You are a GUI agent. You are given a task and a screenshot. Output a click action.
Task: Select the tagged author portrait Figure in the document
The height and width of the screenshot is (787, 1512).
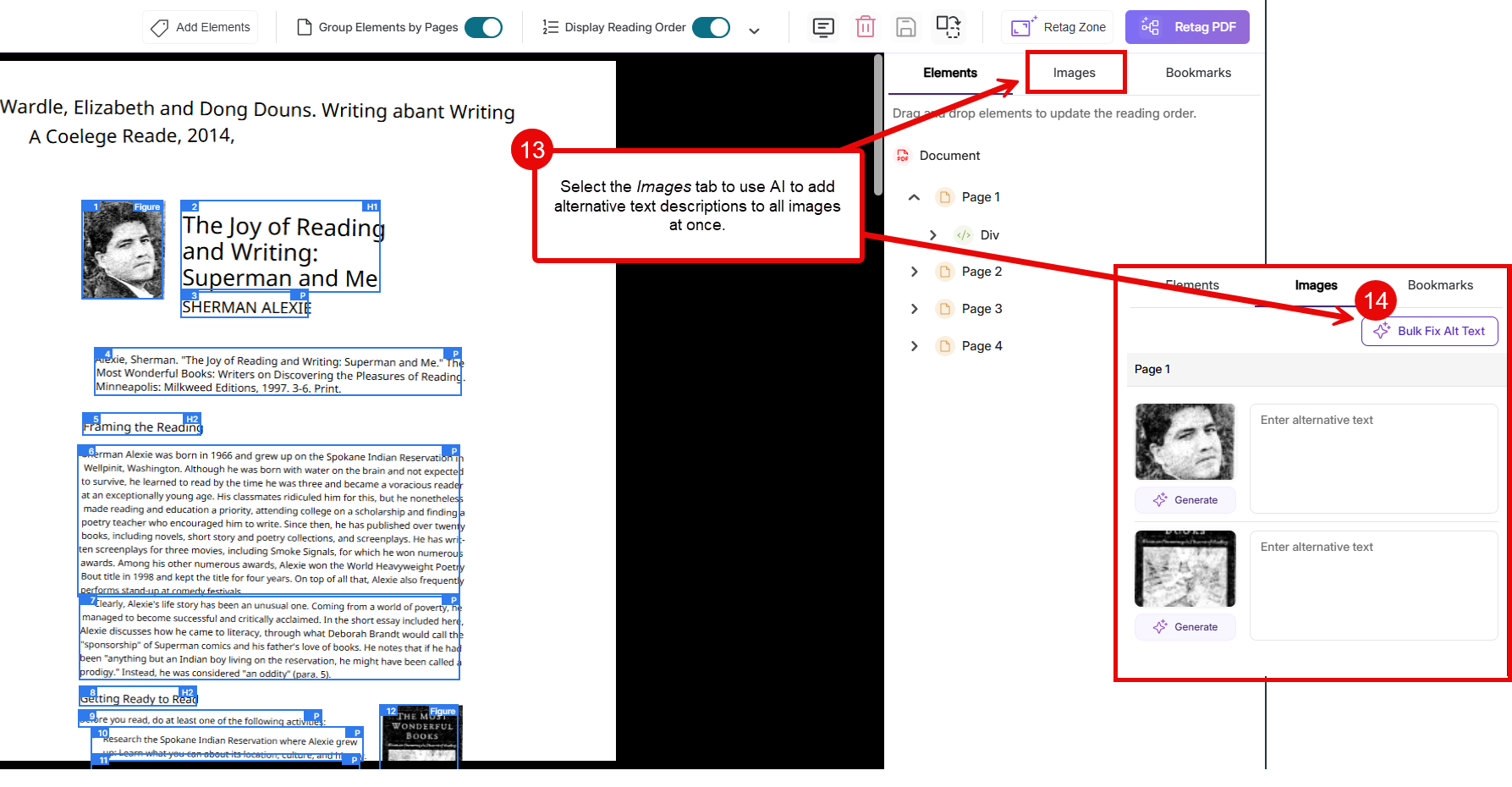pos(123,250)
